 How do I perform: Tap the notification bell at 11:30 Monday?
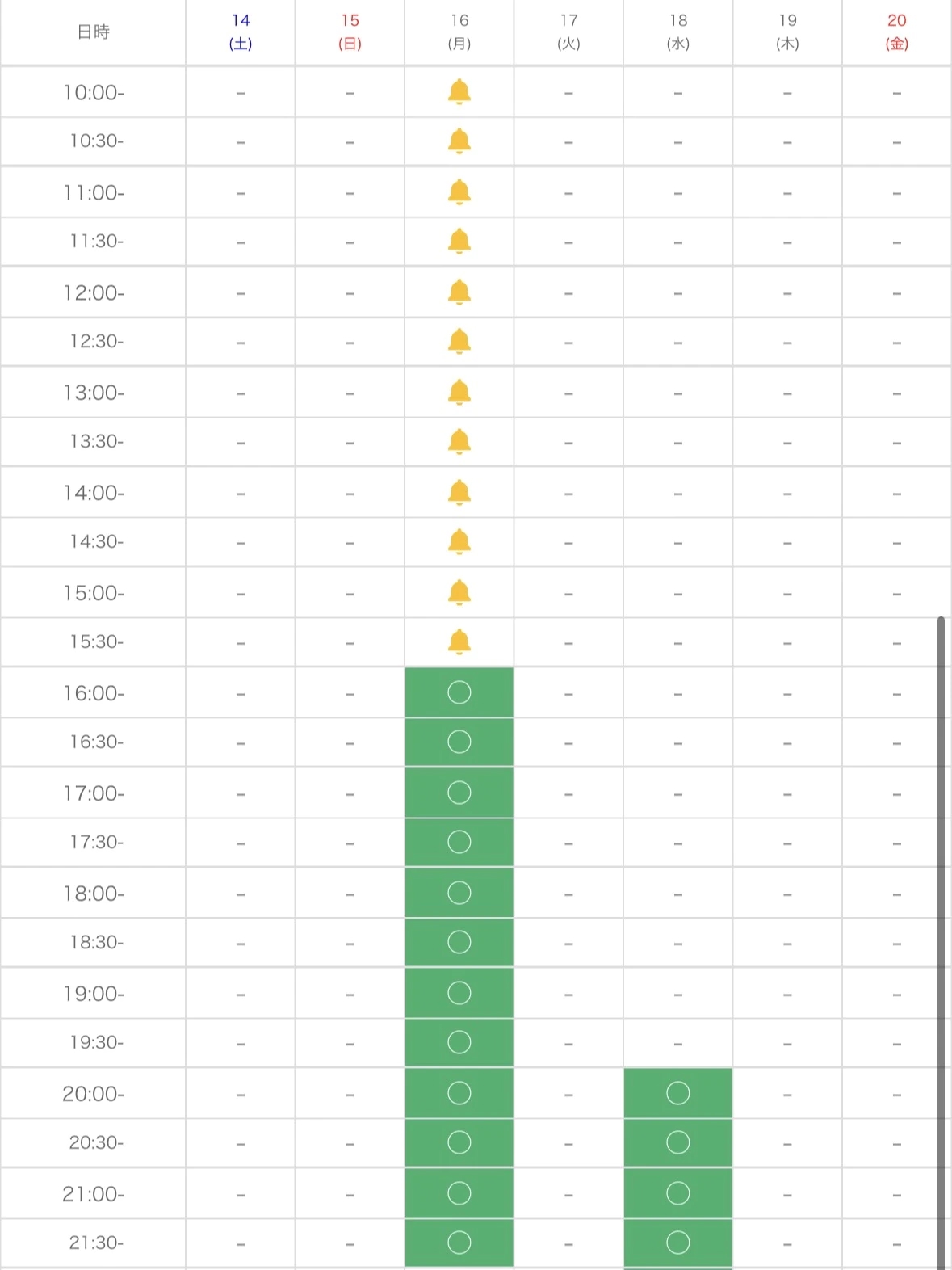(459, 241)
